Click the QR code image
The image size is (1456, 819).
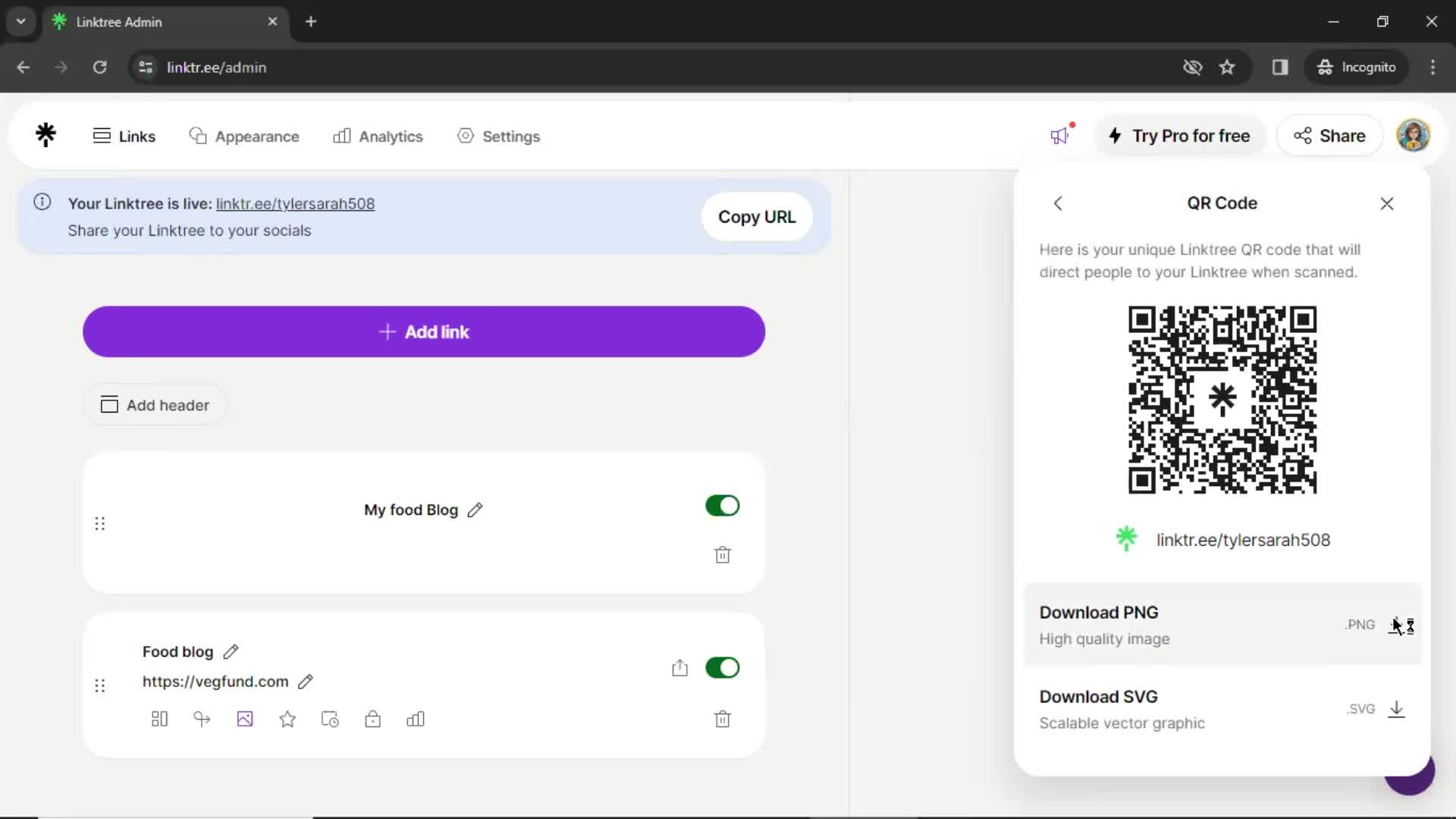[x=1222, y=400]
